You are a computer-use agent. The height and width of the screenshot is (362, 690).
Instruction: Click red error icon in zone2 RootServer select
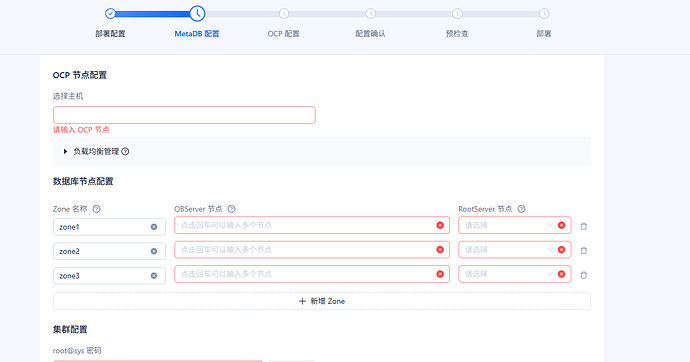pos(562,249)
